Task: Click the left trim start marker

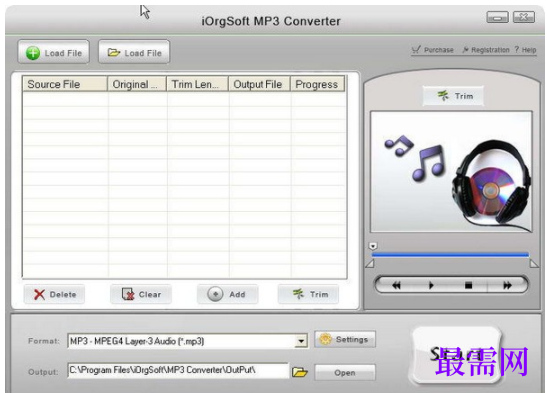Action: click(369, 264)
